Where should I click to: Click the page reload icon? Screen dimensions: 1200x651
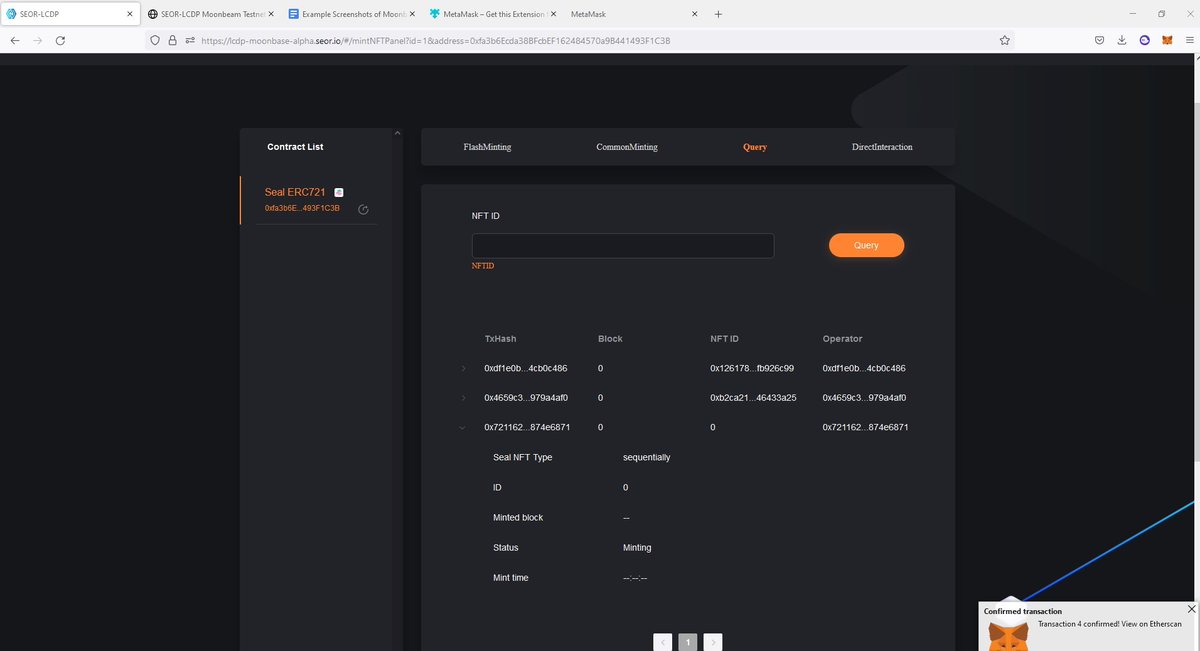[x=60, y=41]
